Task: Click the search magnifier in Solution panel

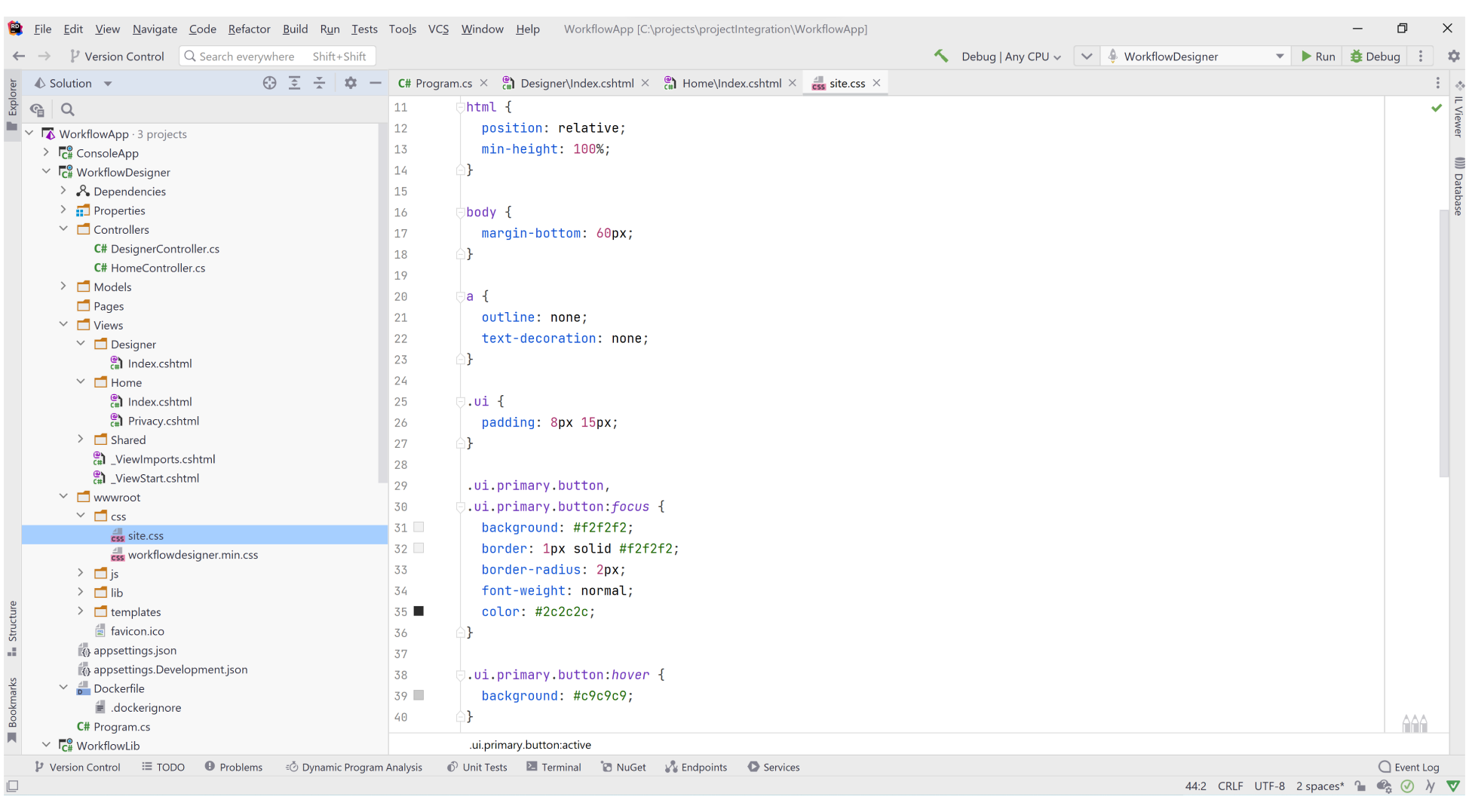Action: pos(67,109)
